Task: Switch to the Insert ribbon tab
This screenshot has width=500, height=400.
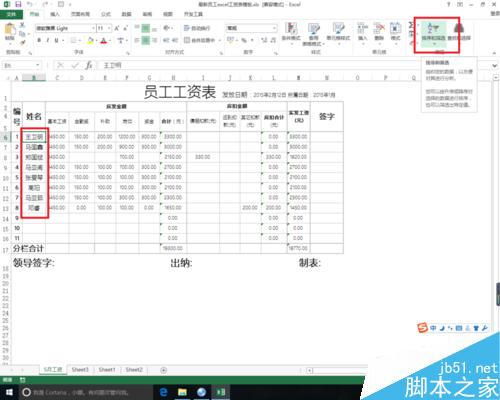Action: (55, 14)
